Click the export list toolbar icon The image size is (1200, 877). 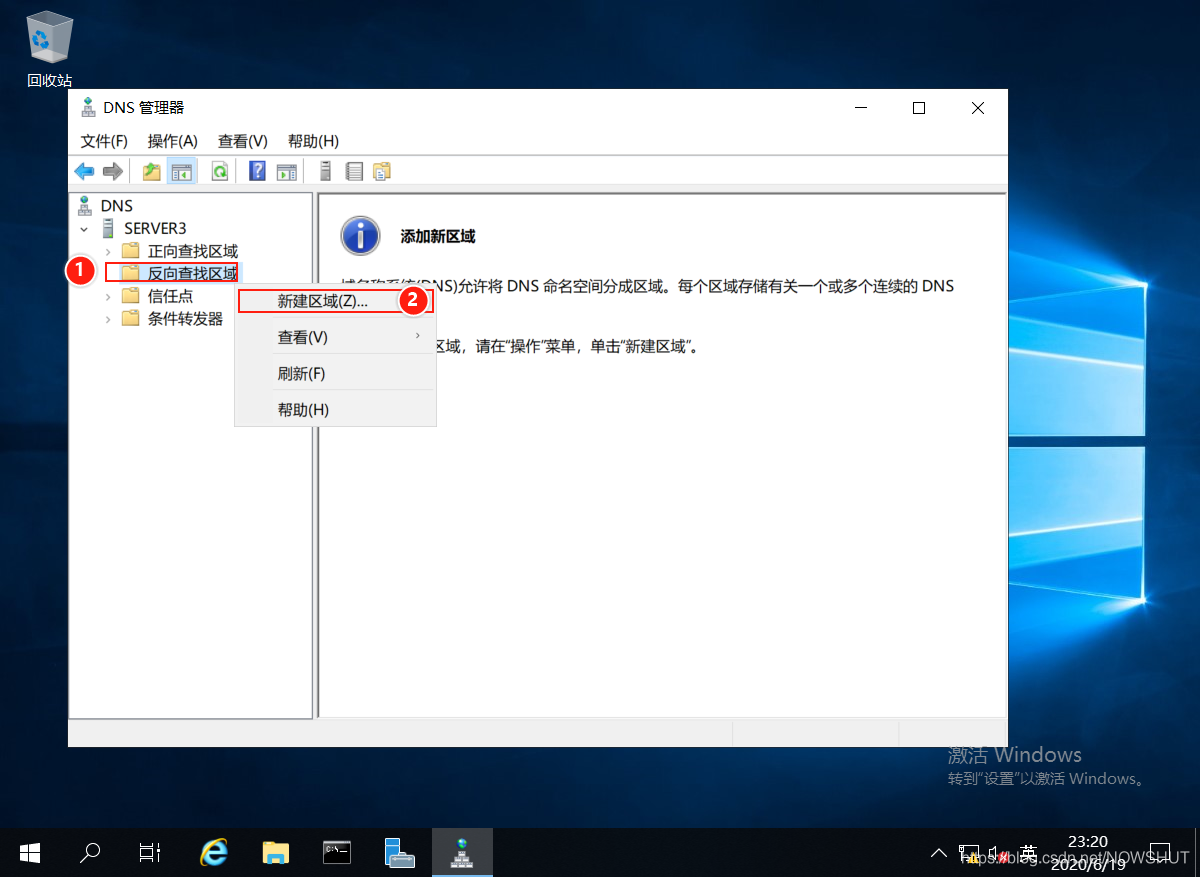click(x=355, y=170)
